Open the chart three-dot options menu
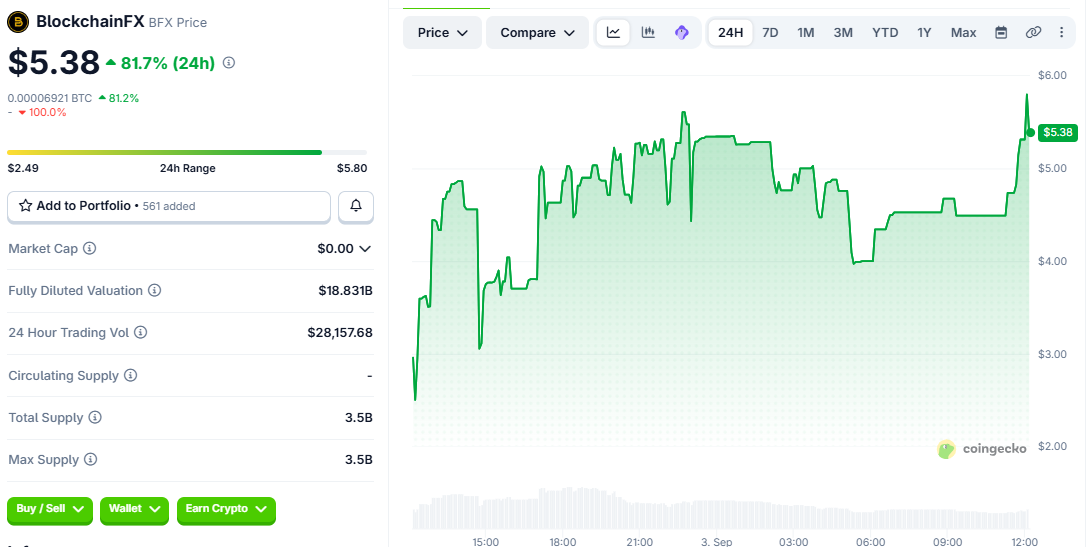Image resolution: width=1086 pixels, height=547 pixels. click(x=1062, y=33)
